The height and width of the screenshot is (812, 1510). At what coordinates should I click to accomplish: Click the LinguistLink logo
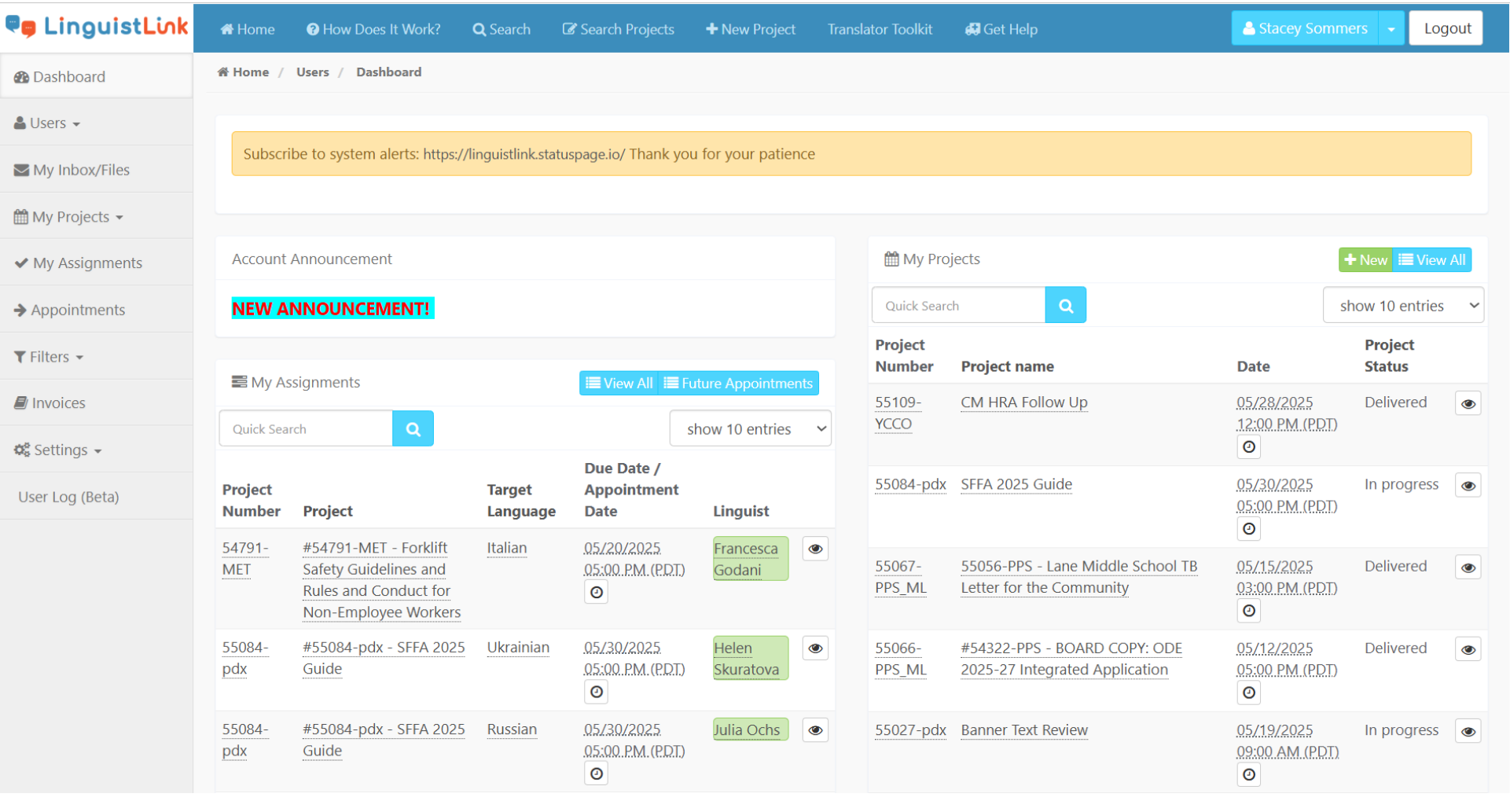97,27
